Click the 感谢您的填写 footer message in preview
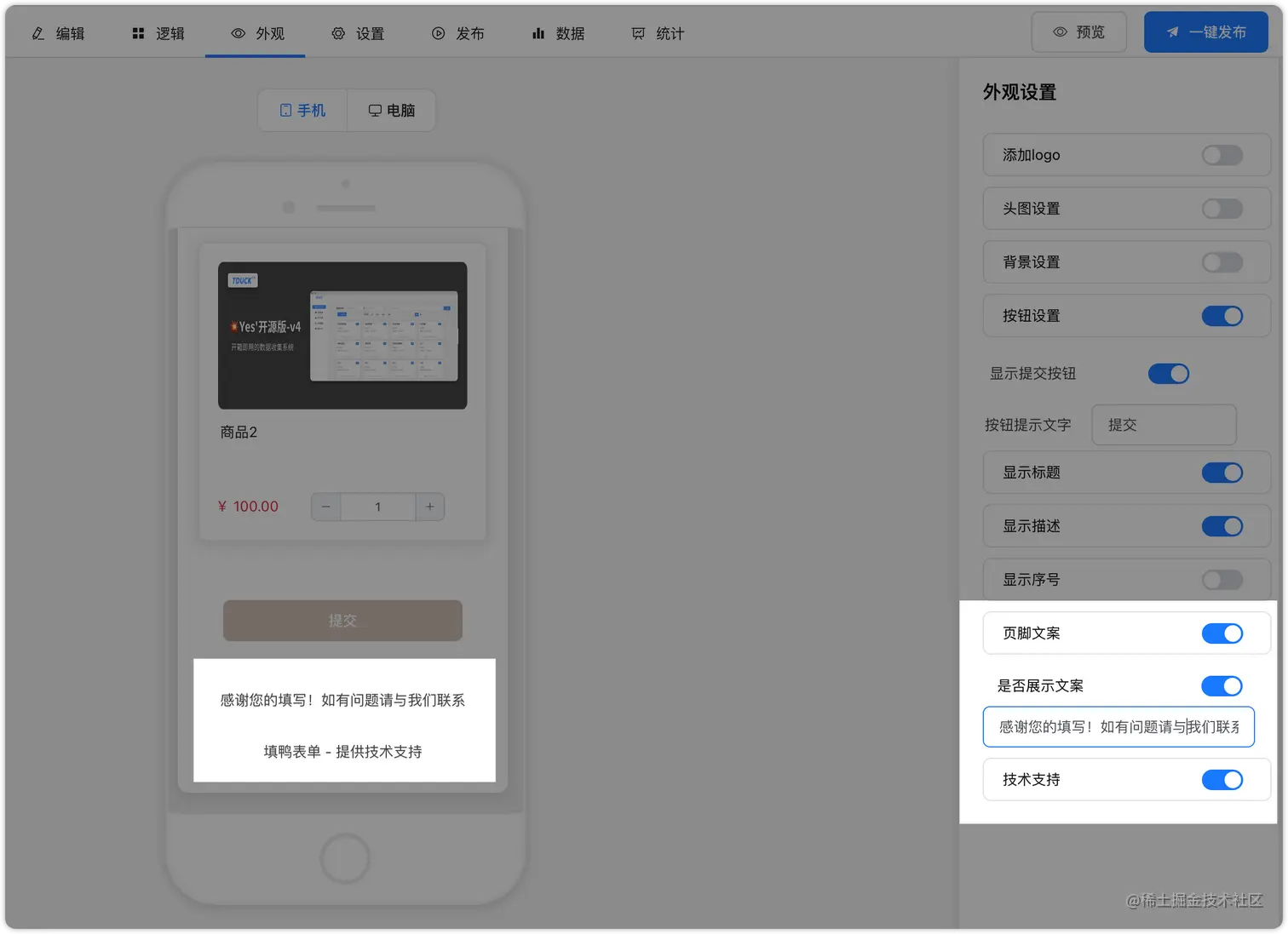The width and height of the screenshot is (1288, 934). [x=342, y=700]
